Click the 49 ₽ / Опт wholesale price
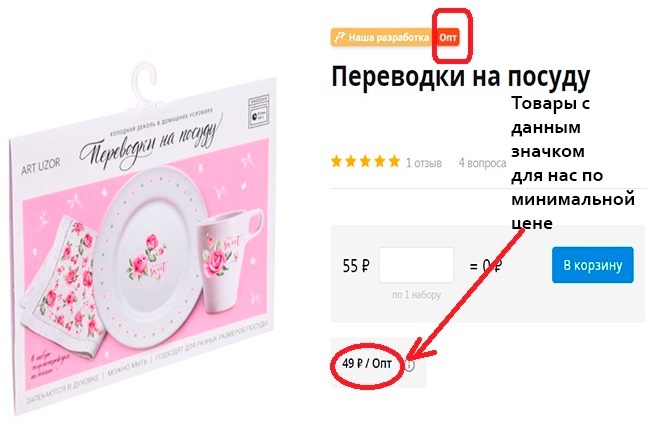Image resolution: width=647 pixels, height=444 pixels. pos(367,364)
